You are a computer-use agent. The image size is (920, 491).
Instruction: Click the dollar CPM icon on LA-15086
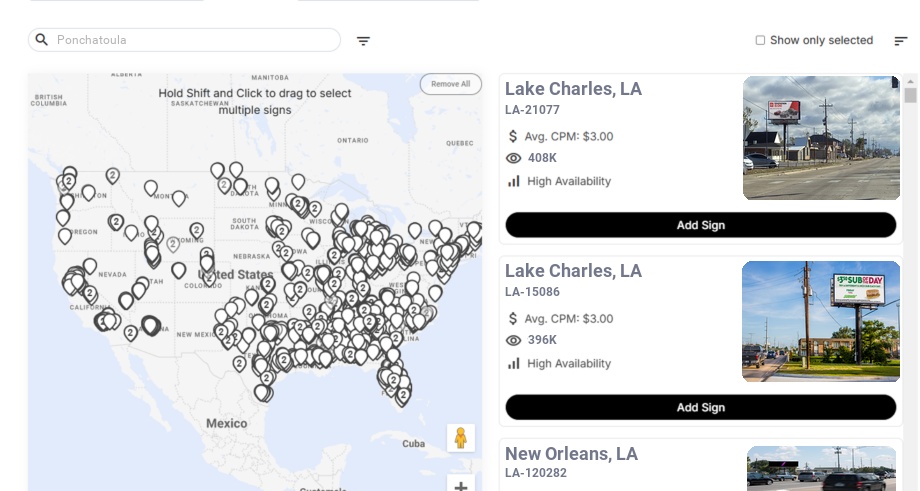click(514, 319)
